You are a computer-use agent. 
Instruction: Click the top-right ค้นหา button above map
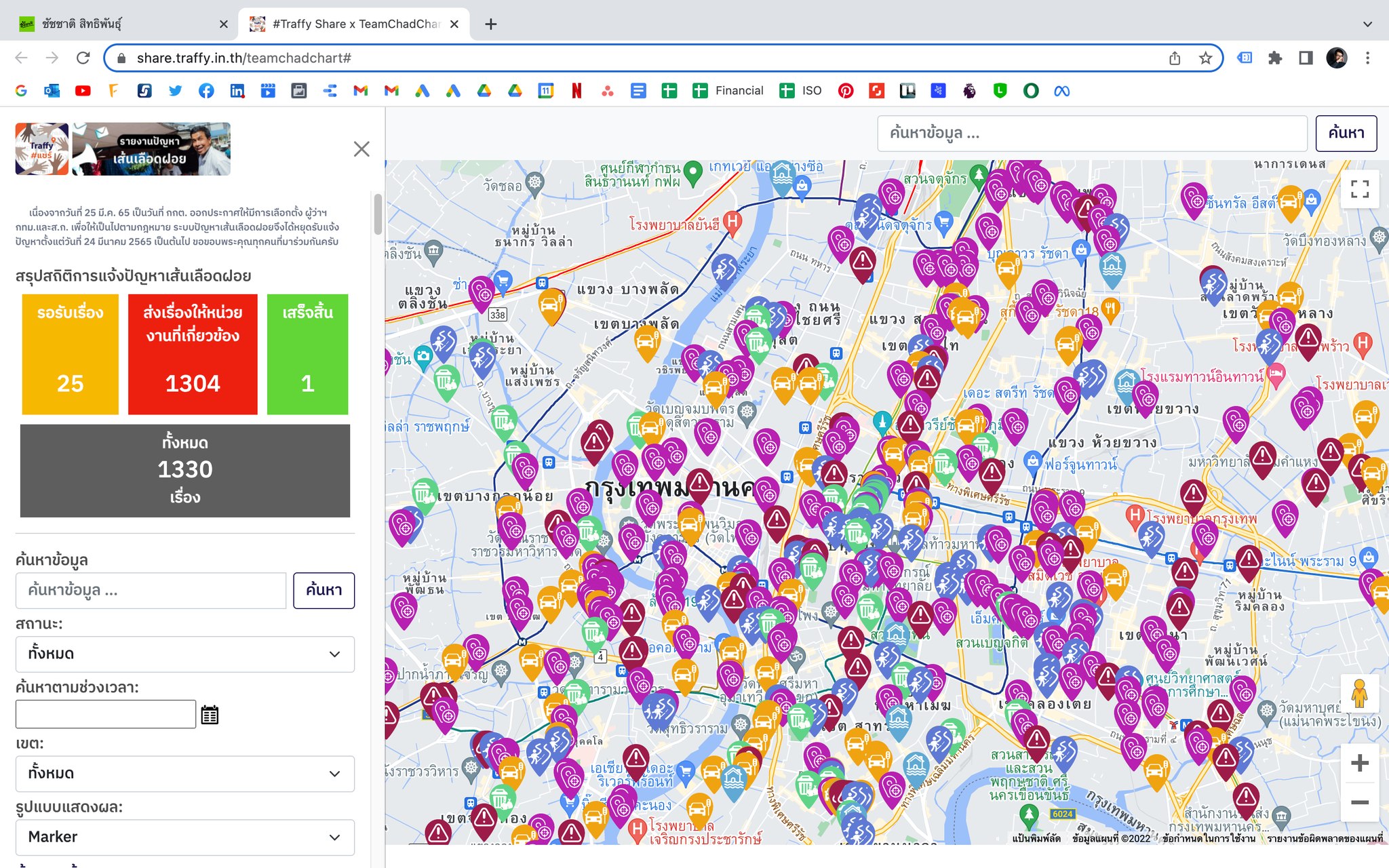click(x=1346, y=133)
